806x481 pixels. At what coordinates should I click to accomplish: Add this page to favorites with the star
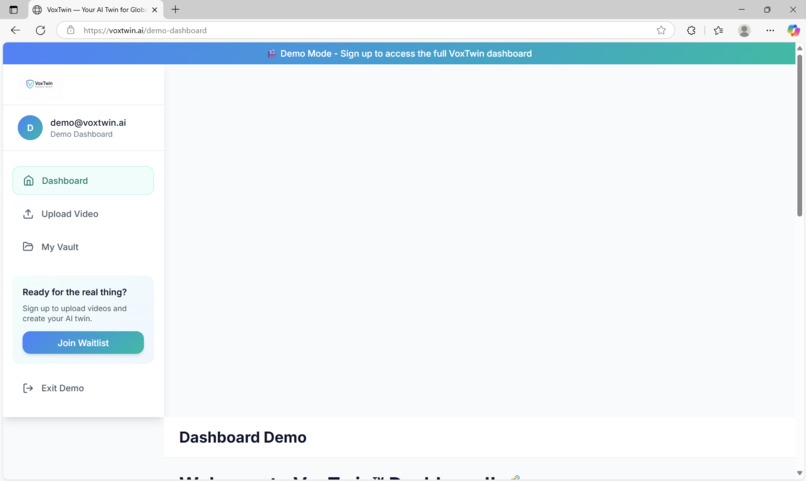tap(661, 30)
